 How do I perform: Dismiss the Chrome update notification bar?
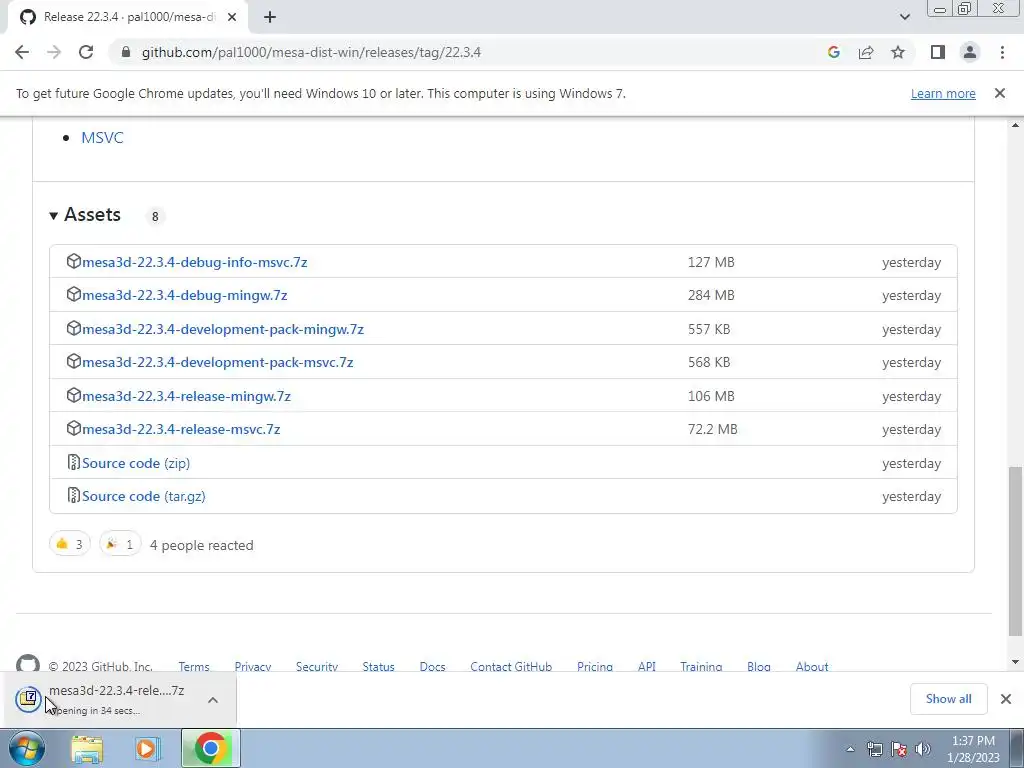pos(1000,93)
